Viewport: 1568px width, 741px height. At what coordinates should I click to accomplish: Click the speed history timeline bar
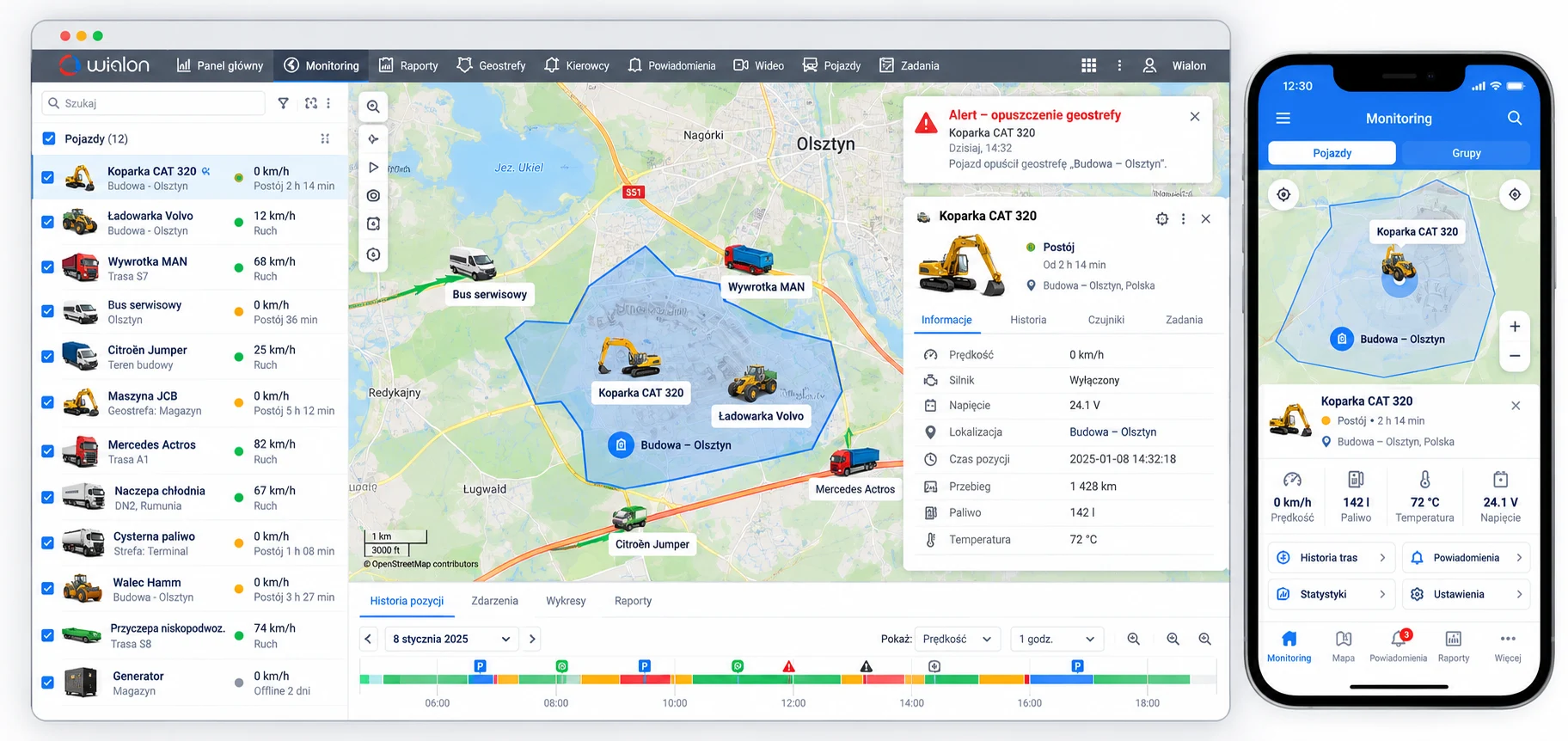point(787,679)
